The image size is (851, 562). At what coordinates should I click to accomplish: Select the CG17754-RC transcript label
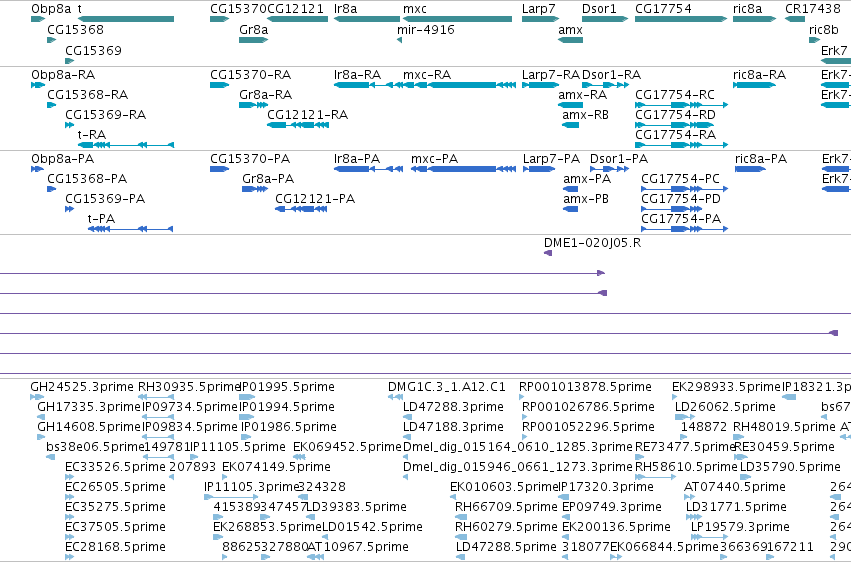pos(675,95)
